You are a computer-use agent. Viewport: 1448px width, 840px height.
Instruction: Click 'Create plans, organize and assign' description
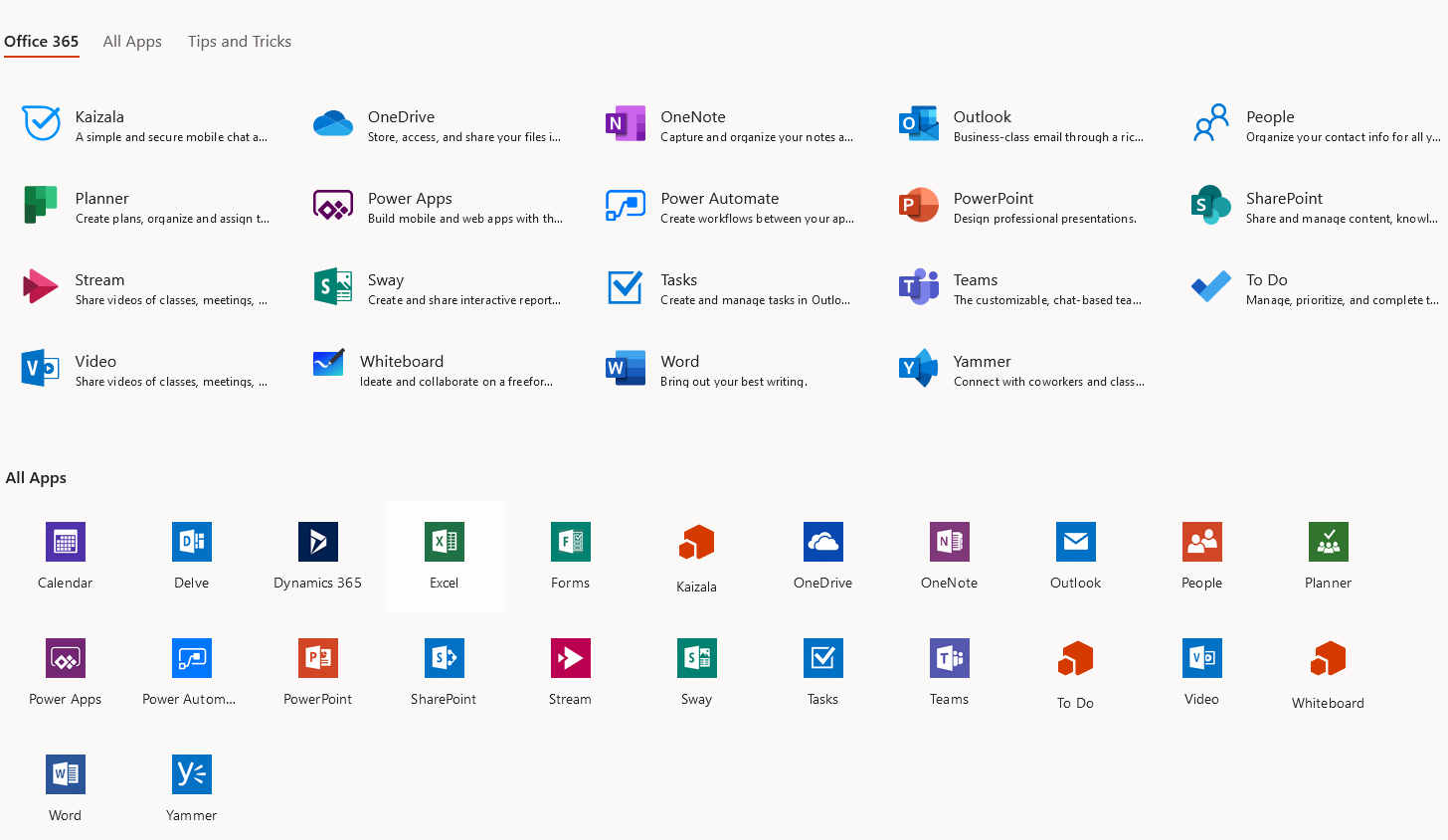172,219
